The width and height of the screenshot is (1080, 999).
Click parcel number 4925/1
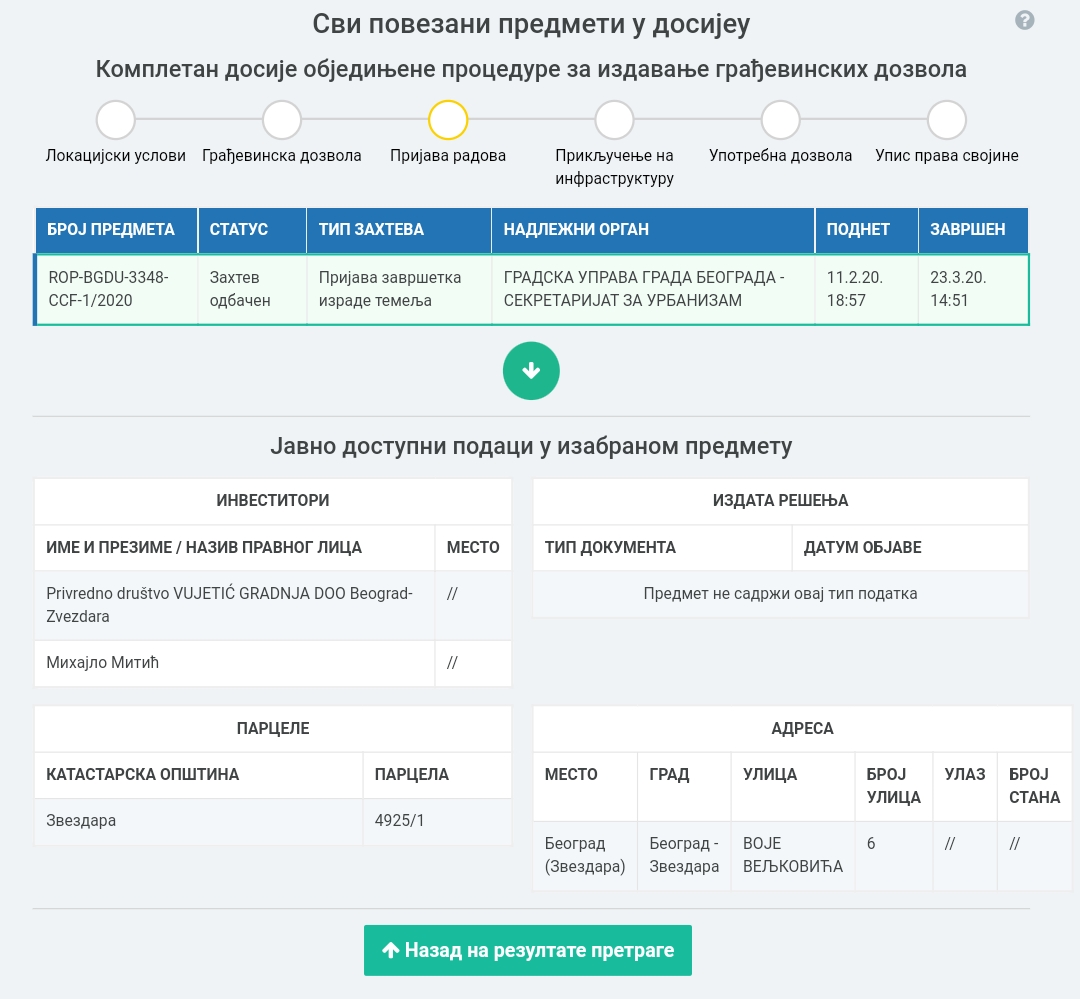point(437,821)
